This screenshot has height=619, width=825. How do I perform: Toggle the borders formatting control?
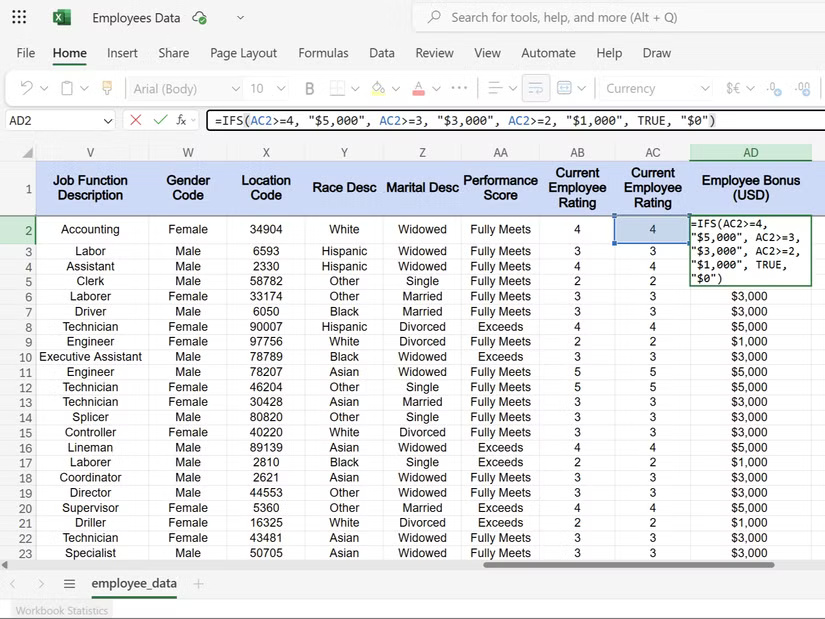tap(336, 88)
